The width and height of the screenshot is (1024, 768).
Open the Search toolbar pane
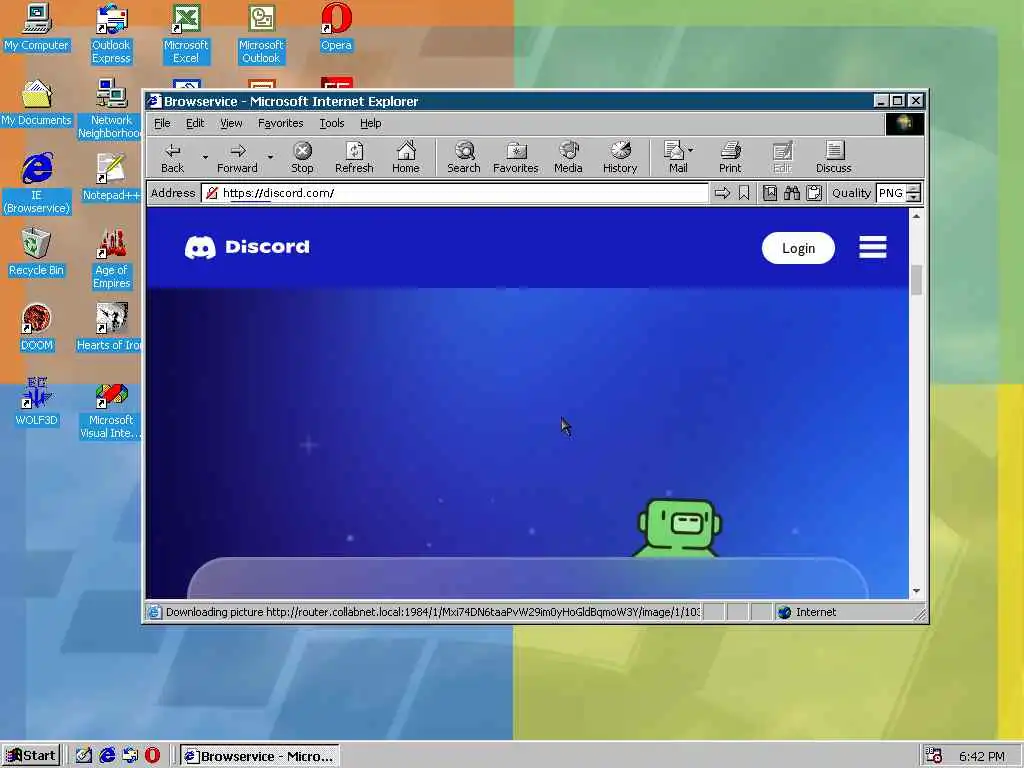click(x=464, y=157)
